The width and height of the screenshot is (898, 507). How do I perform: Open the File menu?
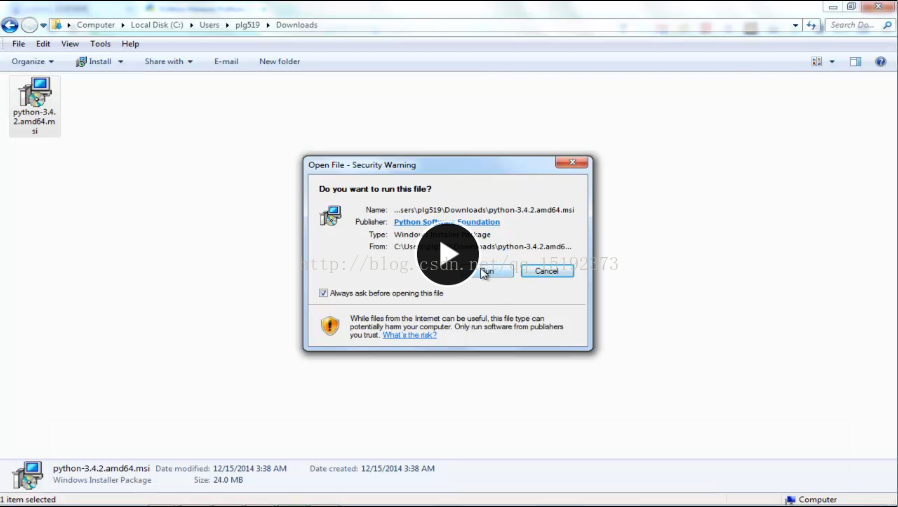tap(18, 44)
